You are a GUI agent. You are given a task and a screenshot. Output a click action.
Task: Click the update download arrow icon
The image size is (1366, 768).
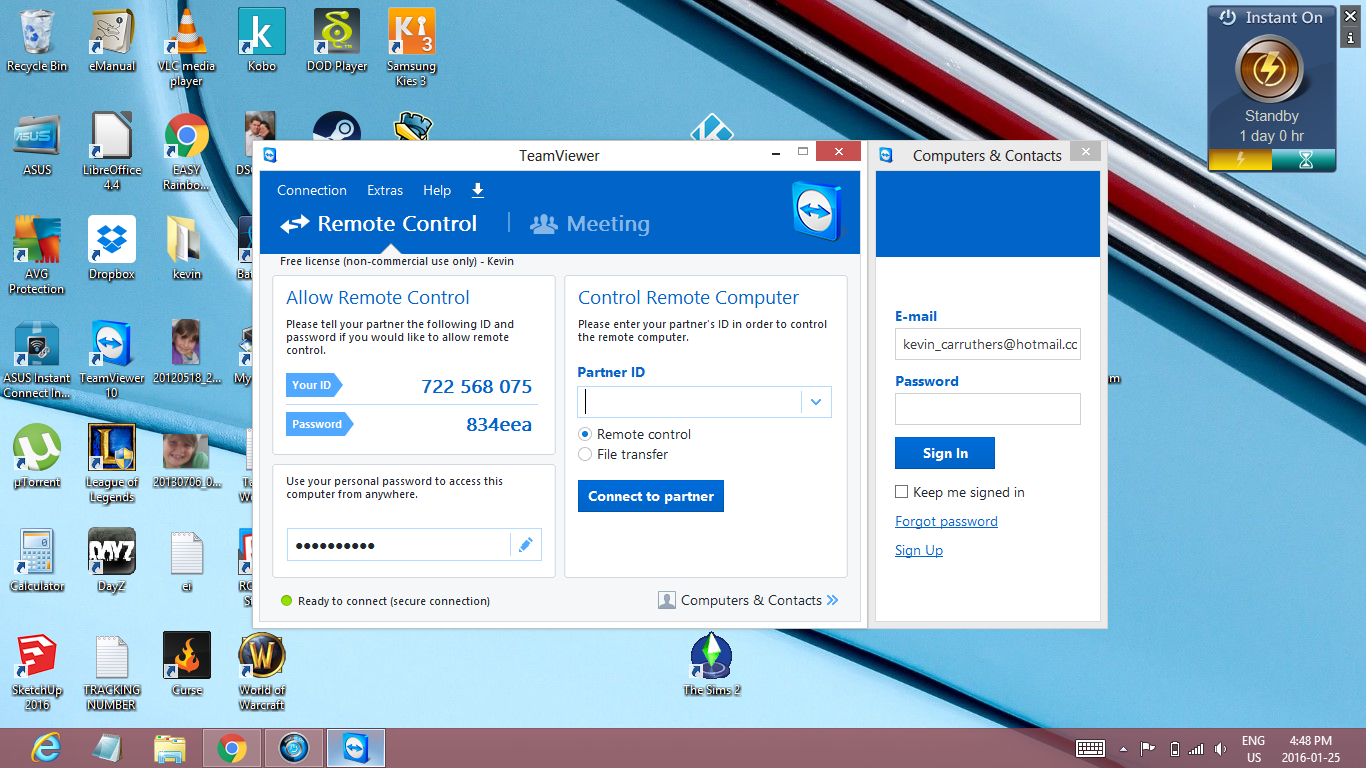click(x=478, y=190)
